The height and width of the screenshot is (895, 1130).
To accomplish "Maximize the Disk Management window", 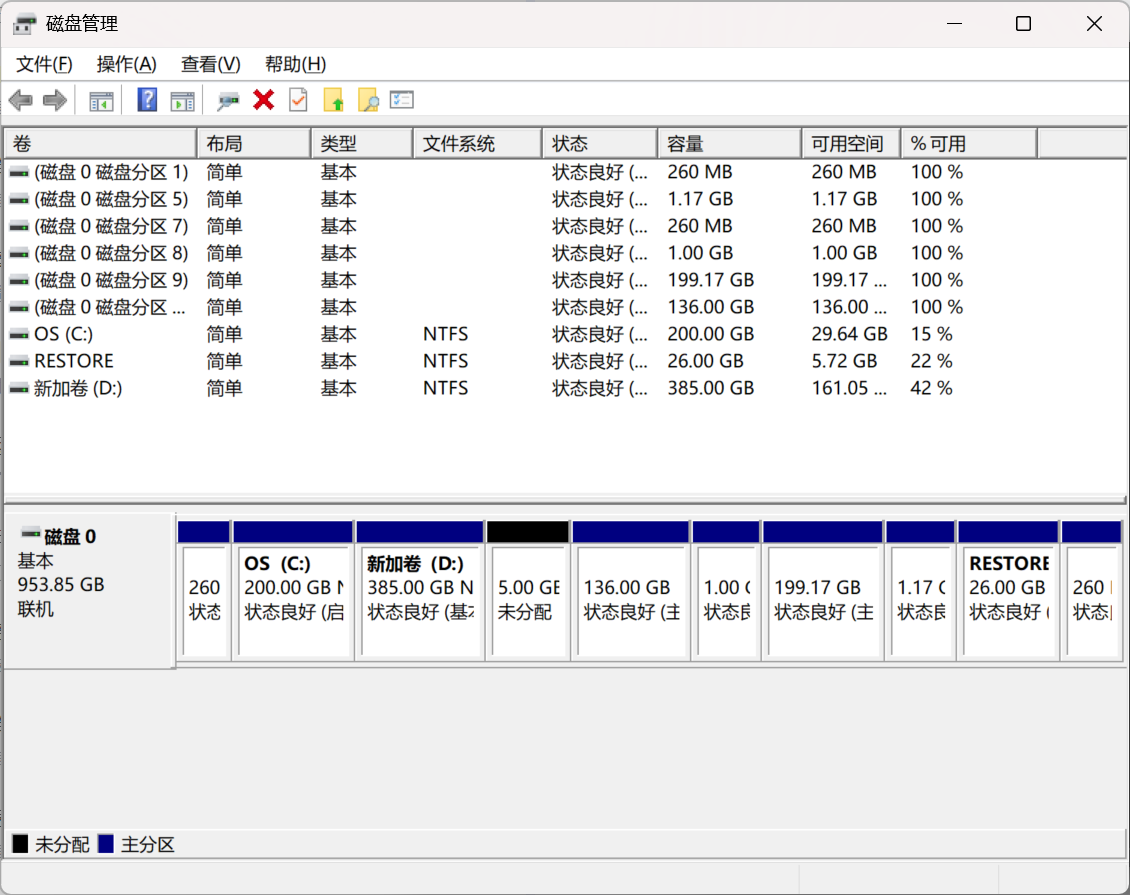I will (x=1023, y=24).
